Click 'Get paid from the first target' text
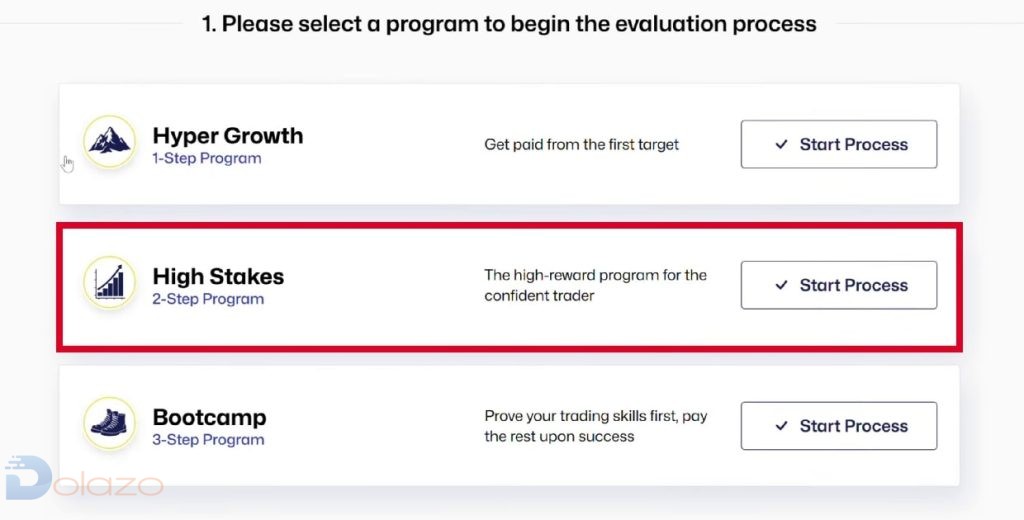 582,145
